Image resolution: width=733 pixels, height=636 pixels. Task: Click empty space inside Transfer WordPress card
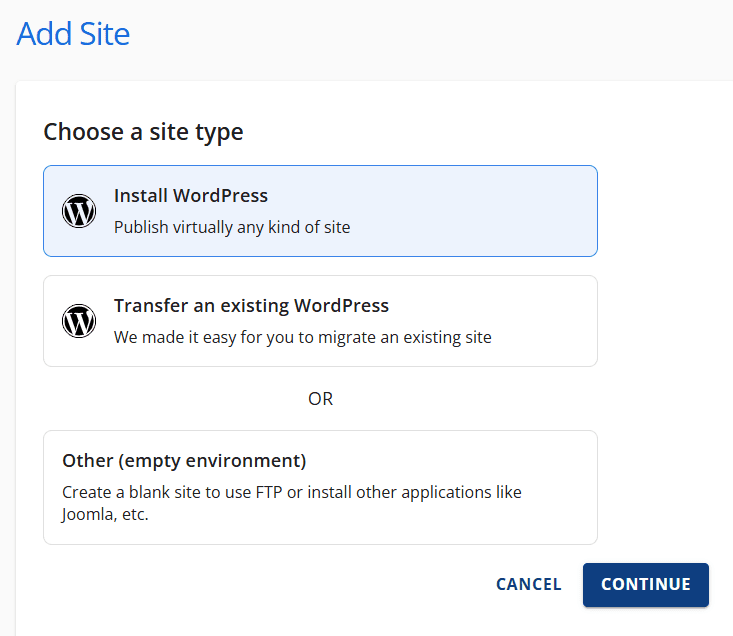(x=542, y=321)
